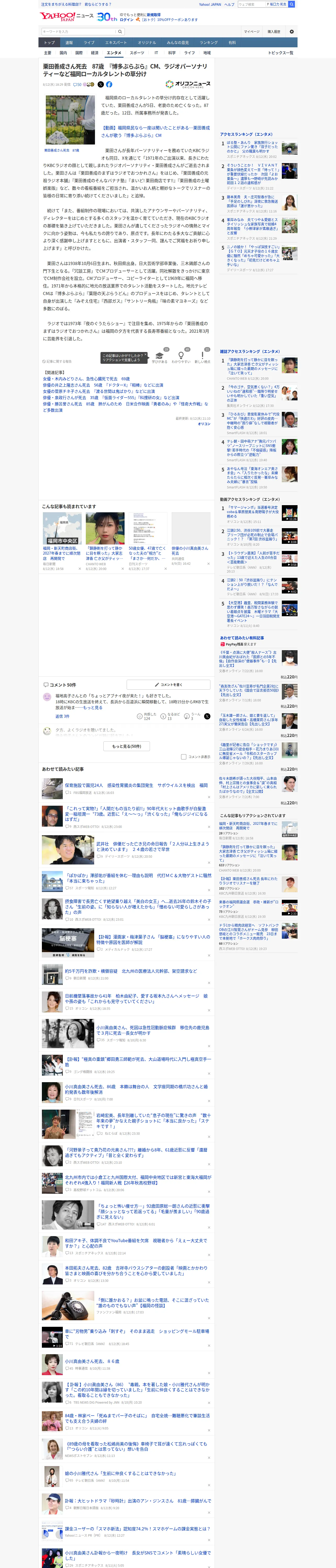Image resolution: width=336 pixels, height=1568 pixels.
Task: Click the news keyword search magnifier icon
Action: (x=120, y=32)
